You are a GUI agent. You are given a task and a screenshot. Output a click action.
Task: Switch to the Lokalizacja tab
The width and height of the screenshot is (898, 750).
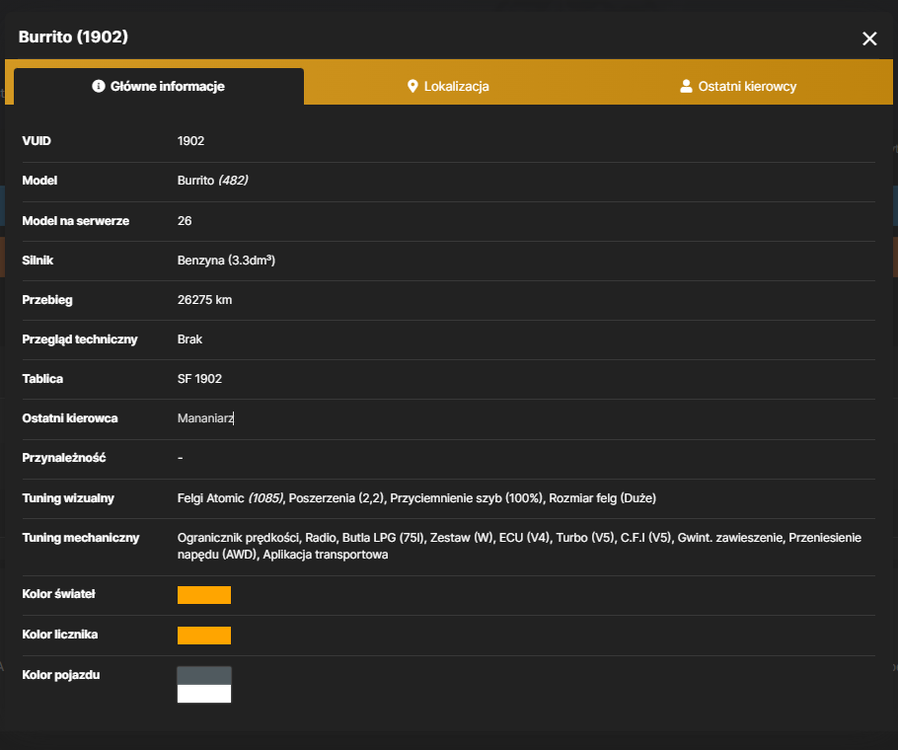pos(448,86)
